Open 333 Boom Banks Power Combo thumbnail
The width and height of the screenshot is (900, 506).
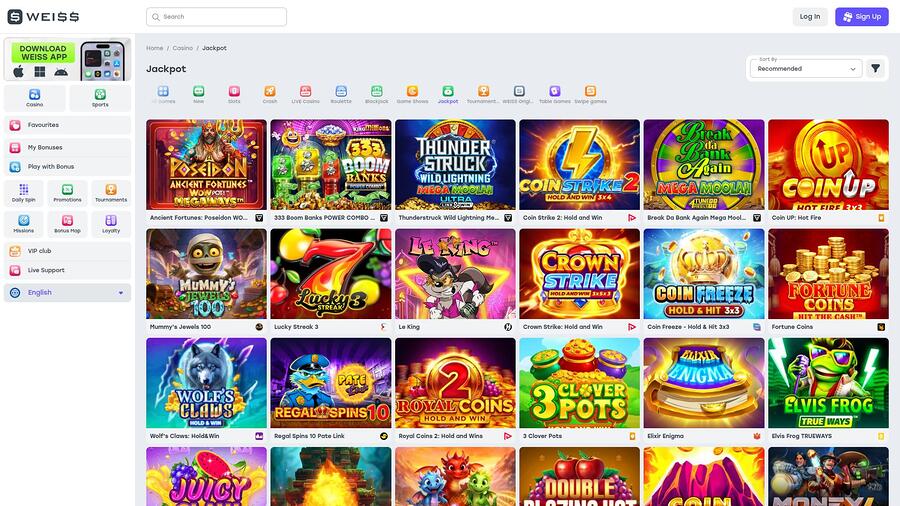pyautogui.click(x=331, y=165)
